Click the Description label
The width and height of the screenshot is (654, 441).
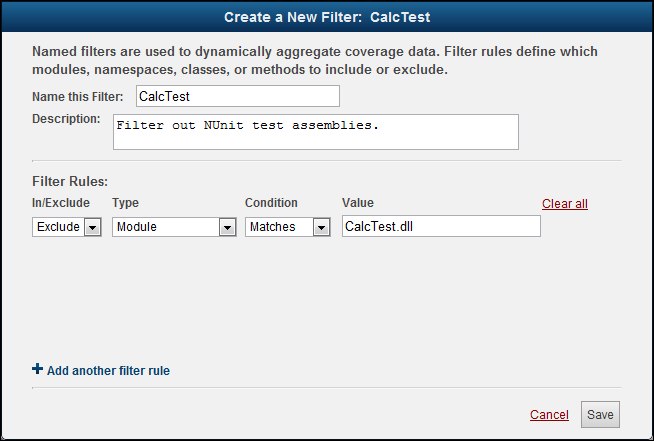click(x=66, y=120)
